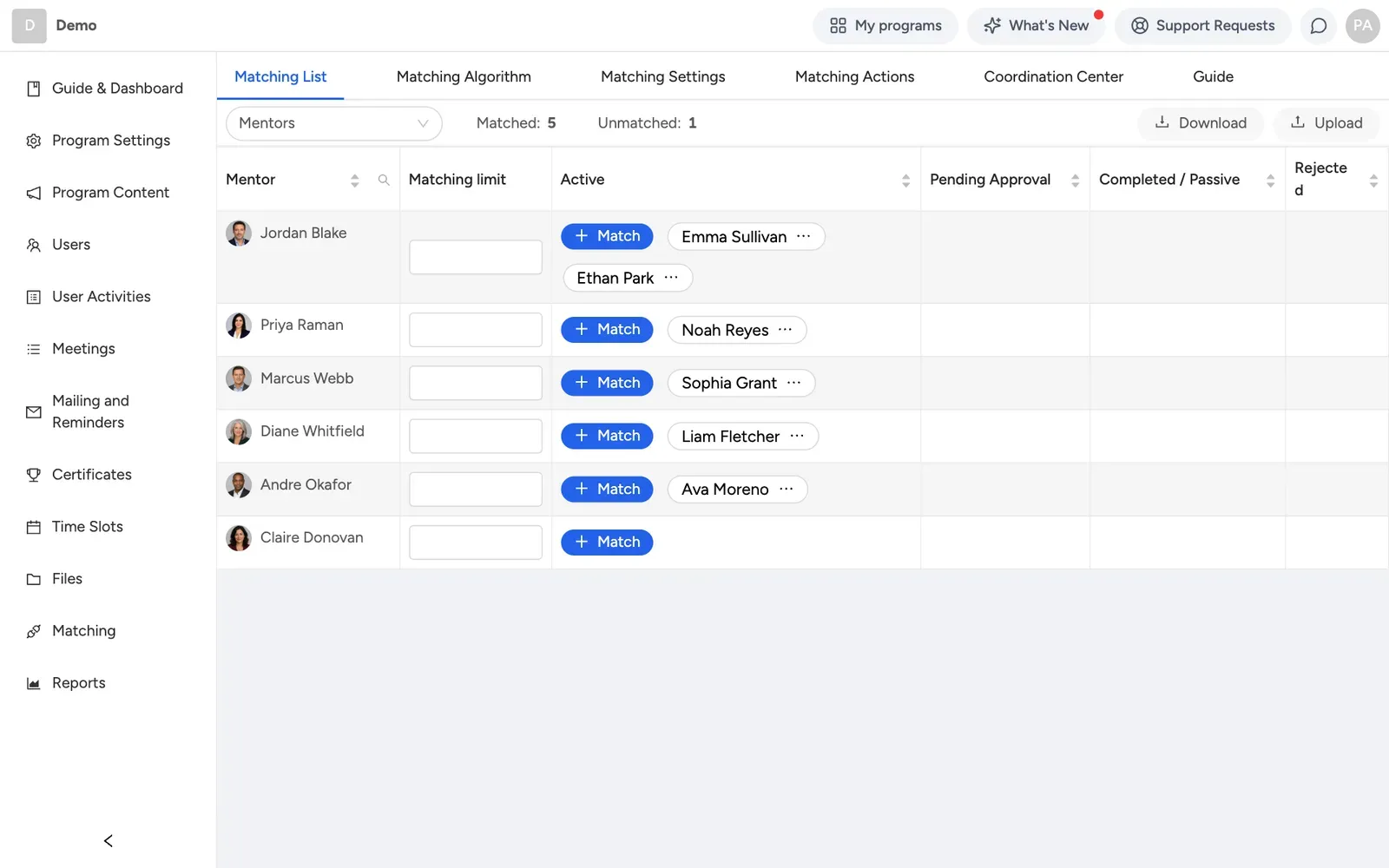Open the Matching Settings tab

[662, 76]
